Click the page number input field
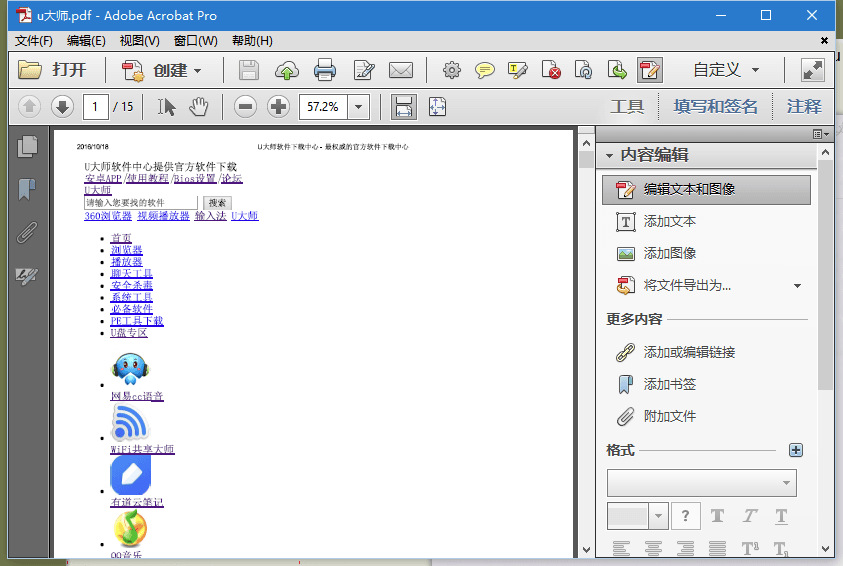The image size is (843, 566). [x=96, y=107]
